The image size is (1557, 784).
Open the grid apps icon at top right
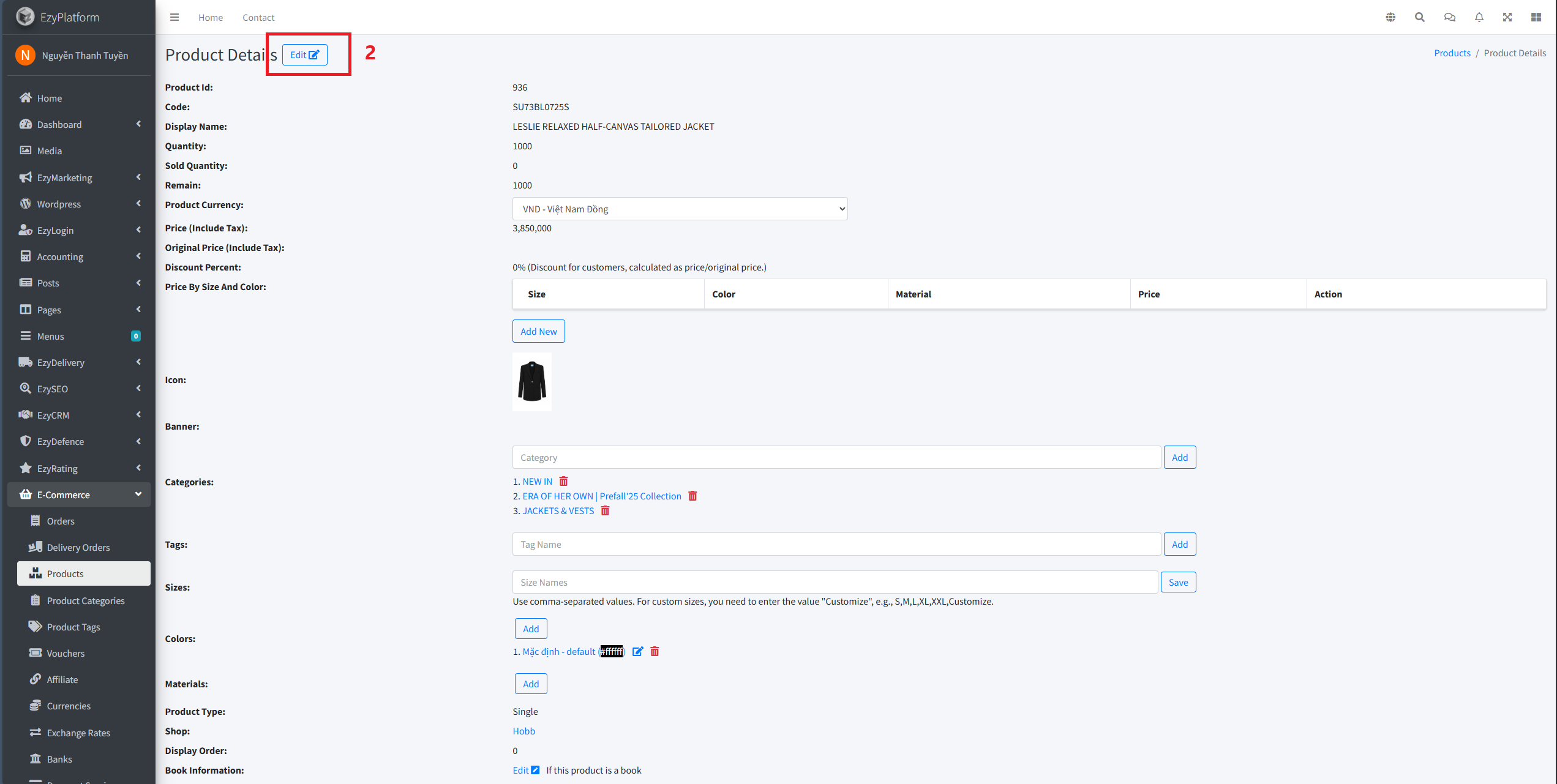(x=1536, y=17)
